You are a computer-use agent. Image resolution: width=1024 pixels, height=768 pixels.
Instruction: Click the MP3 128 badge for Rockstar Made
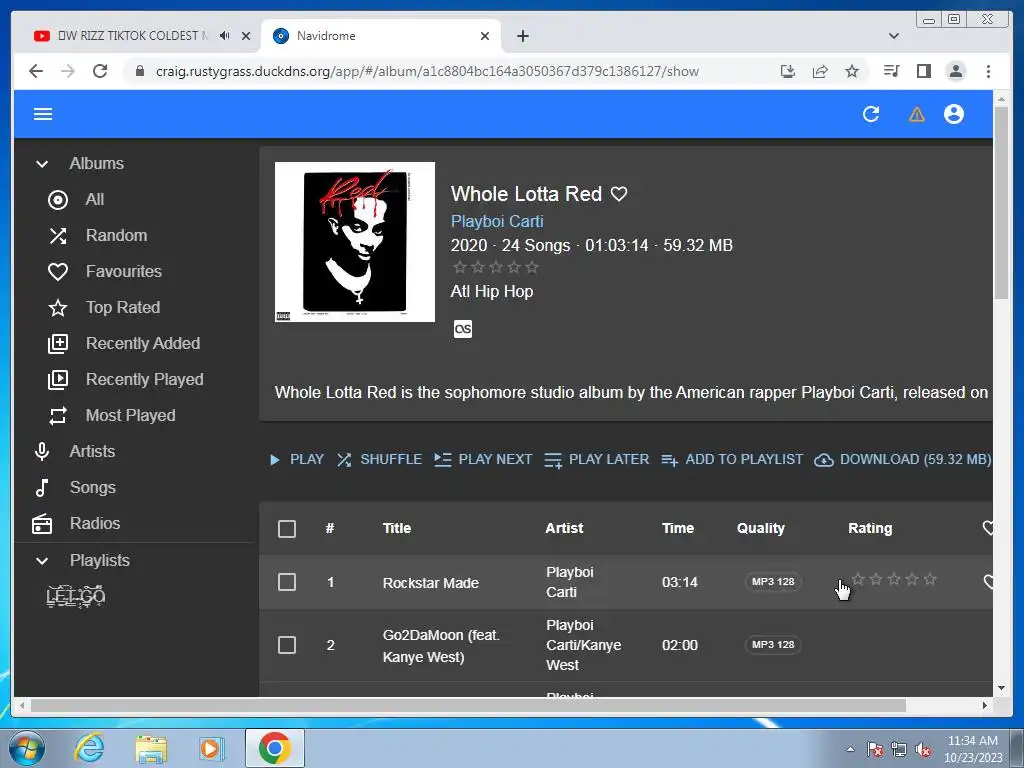(x=773, y=582)
